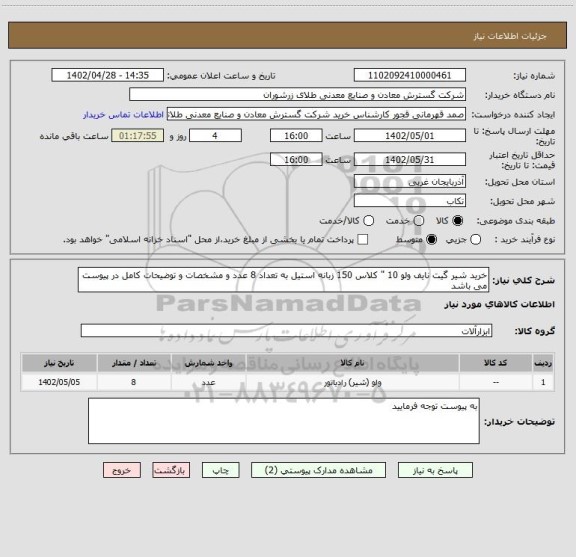576x557 pixels.
Task: Click the خروج exit button
Action: (x=122, y=470)
